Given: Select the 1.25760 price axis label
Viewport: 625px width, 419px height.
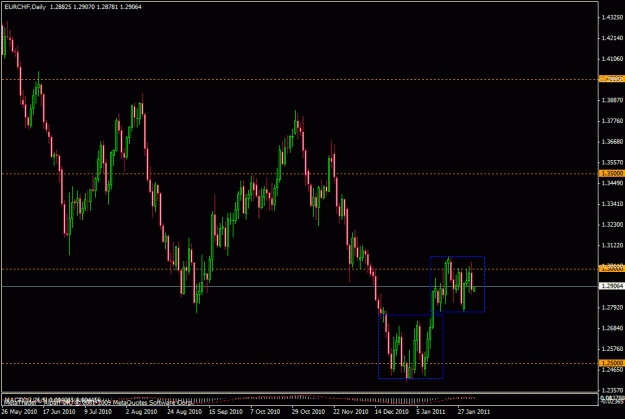Looking at the screenshot, I should tap(612, 349).
